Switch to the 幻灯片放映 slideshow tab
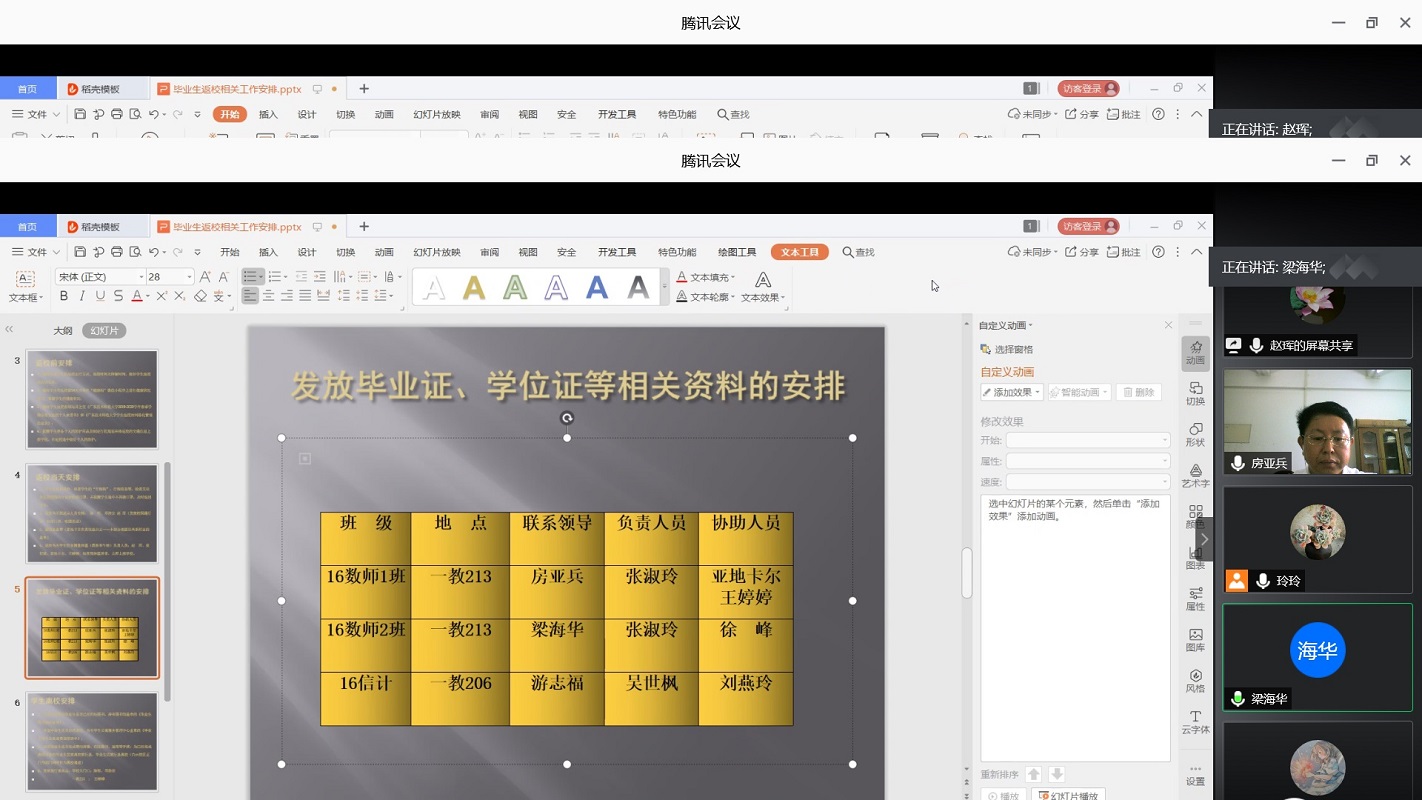The width and height of the screenshot is (1422, 800). (x=437, y=252)
